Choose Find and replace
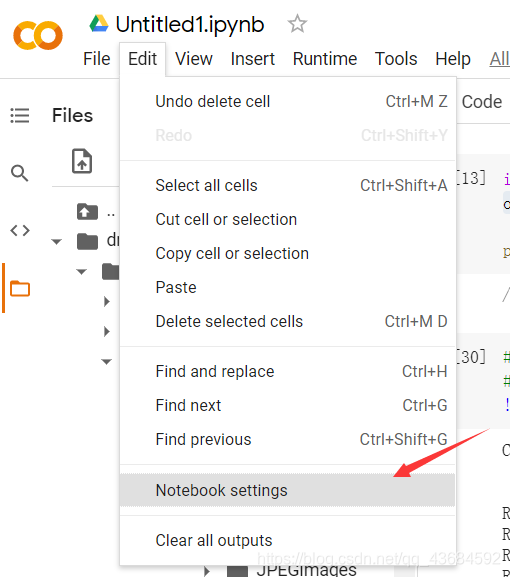 click(x=288, y=372)
